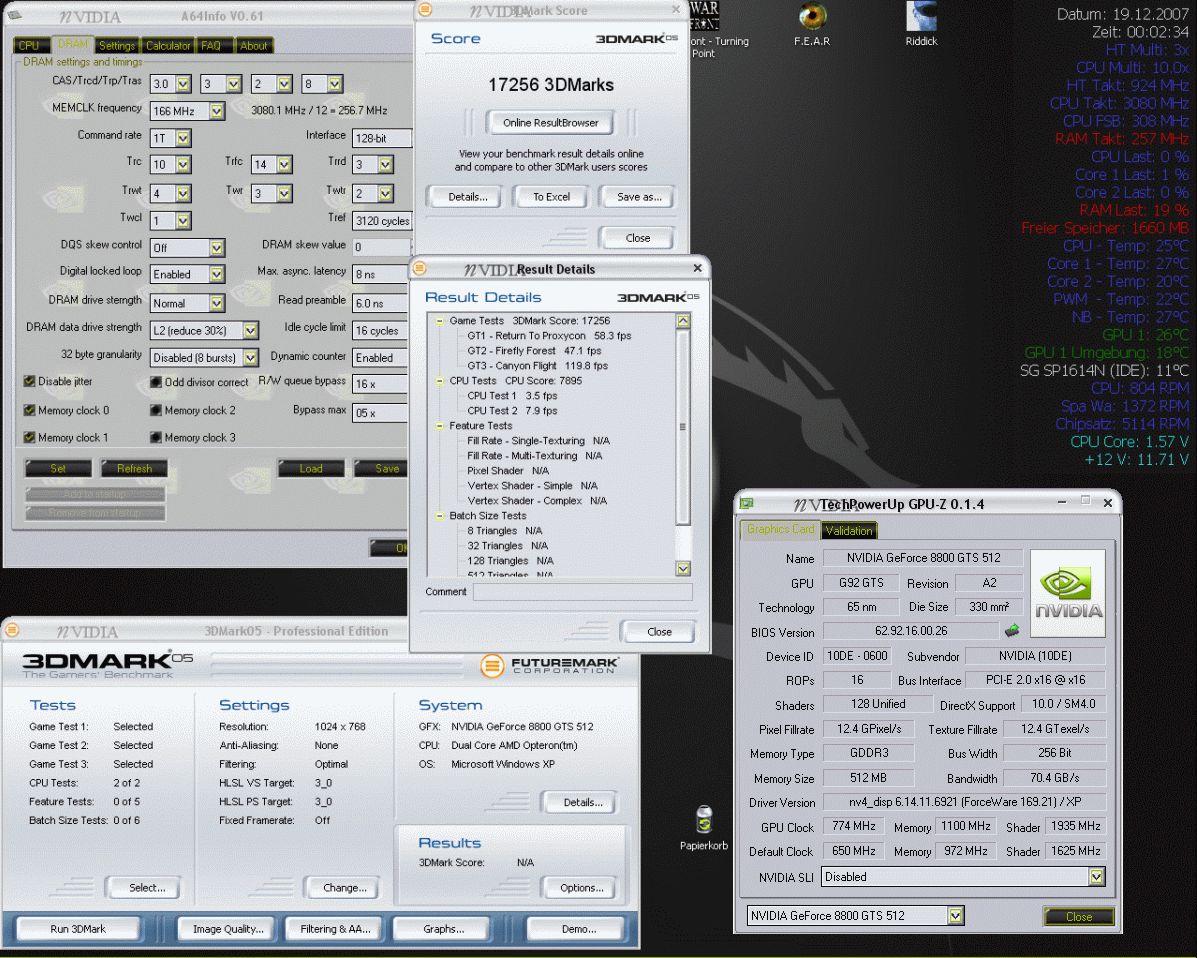This screenshot has height=958, width=1197.
Task: Toggle the Memory clock 3 checkbox
Action: pyautogui.click(x=156, y=437)
